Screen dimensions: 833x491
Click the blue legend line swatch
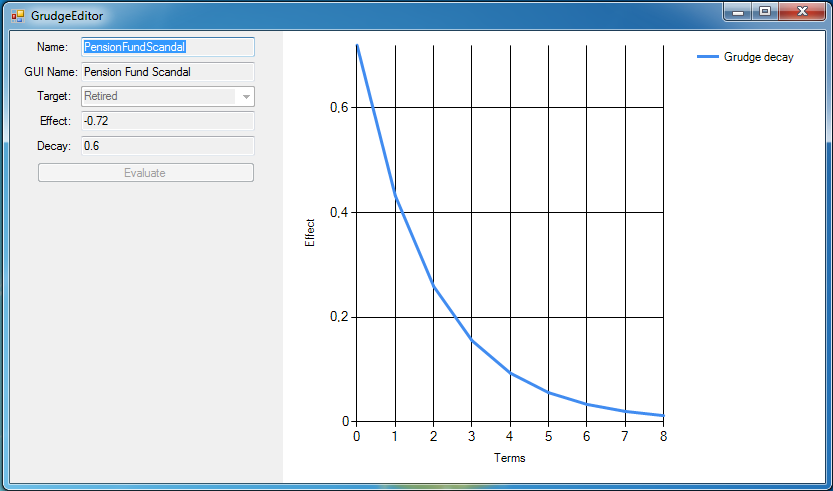708,56
